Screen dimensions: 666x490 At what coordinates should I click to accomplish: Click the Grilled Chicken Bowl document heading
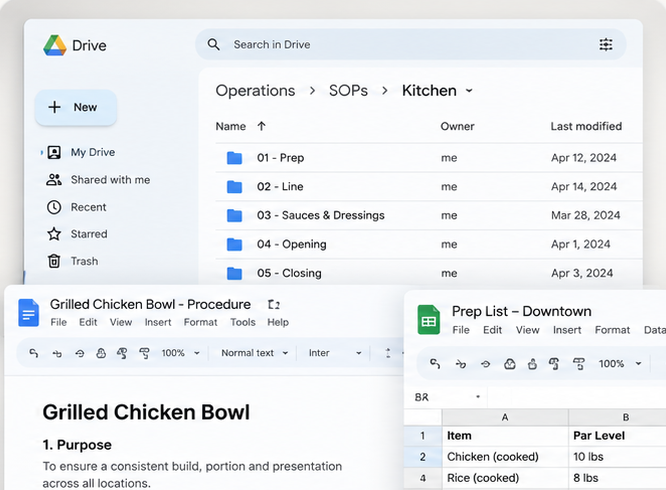pos(146,412)
